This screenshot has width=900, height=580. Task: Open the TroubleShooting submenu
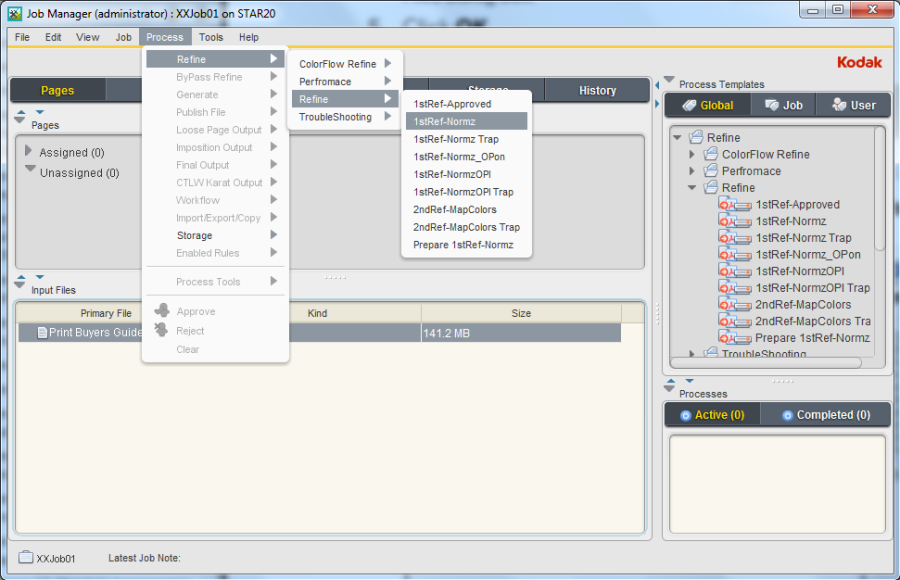tap(345, 117)
